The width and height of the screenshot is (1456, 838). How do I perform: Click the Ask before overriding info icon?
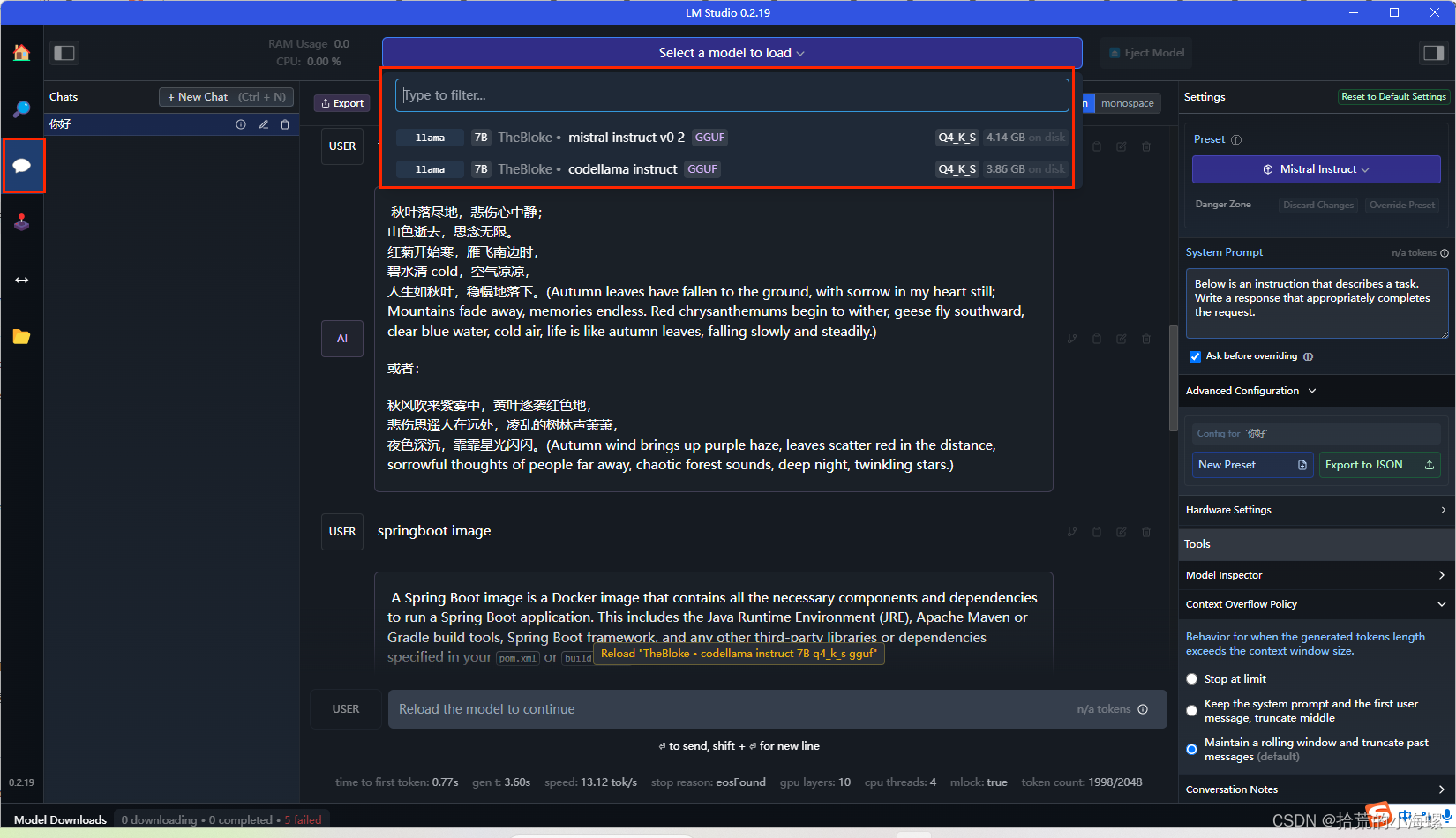[1308, 356]
